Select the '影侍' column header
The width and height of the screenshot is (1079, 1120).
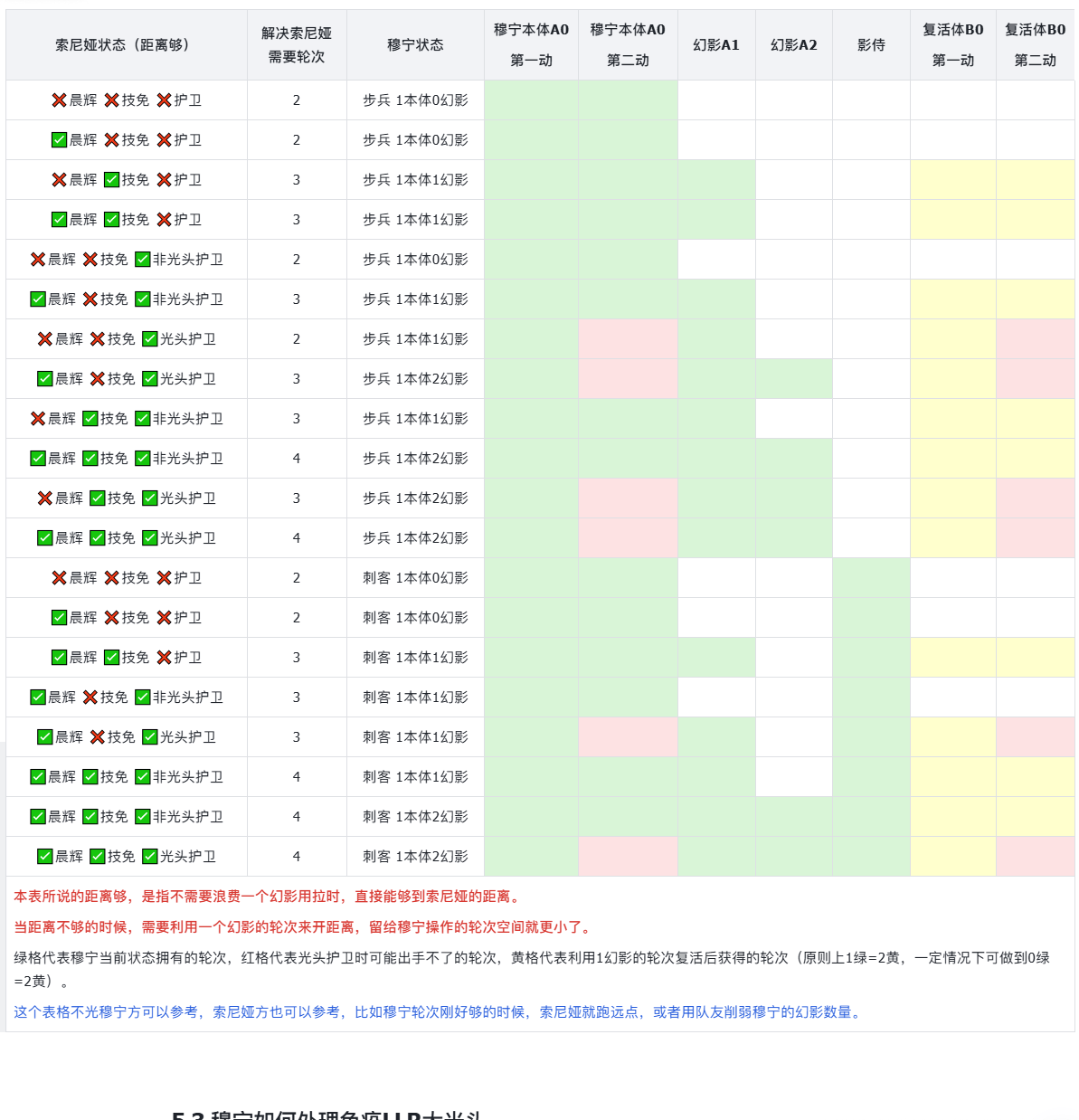click(871, 45)
